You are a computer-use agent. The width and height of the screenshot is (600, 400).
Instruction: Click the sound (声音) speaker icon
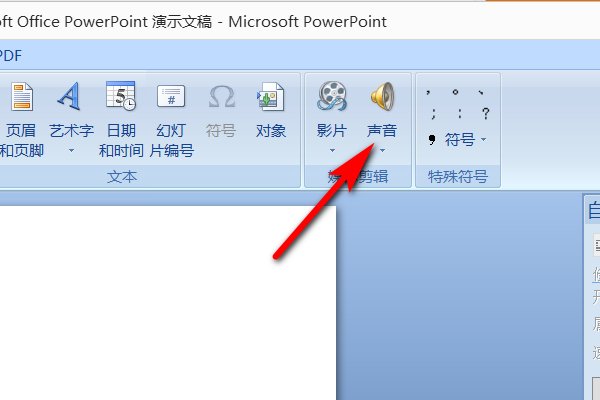point(382,97)
